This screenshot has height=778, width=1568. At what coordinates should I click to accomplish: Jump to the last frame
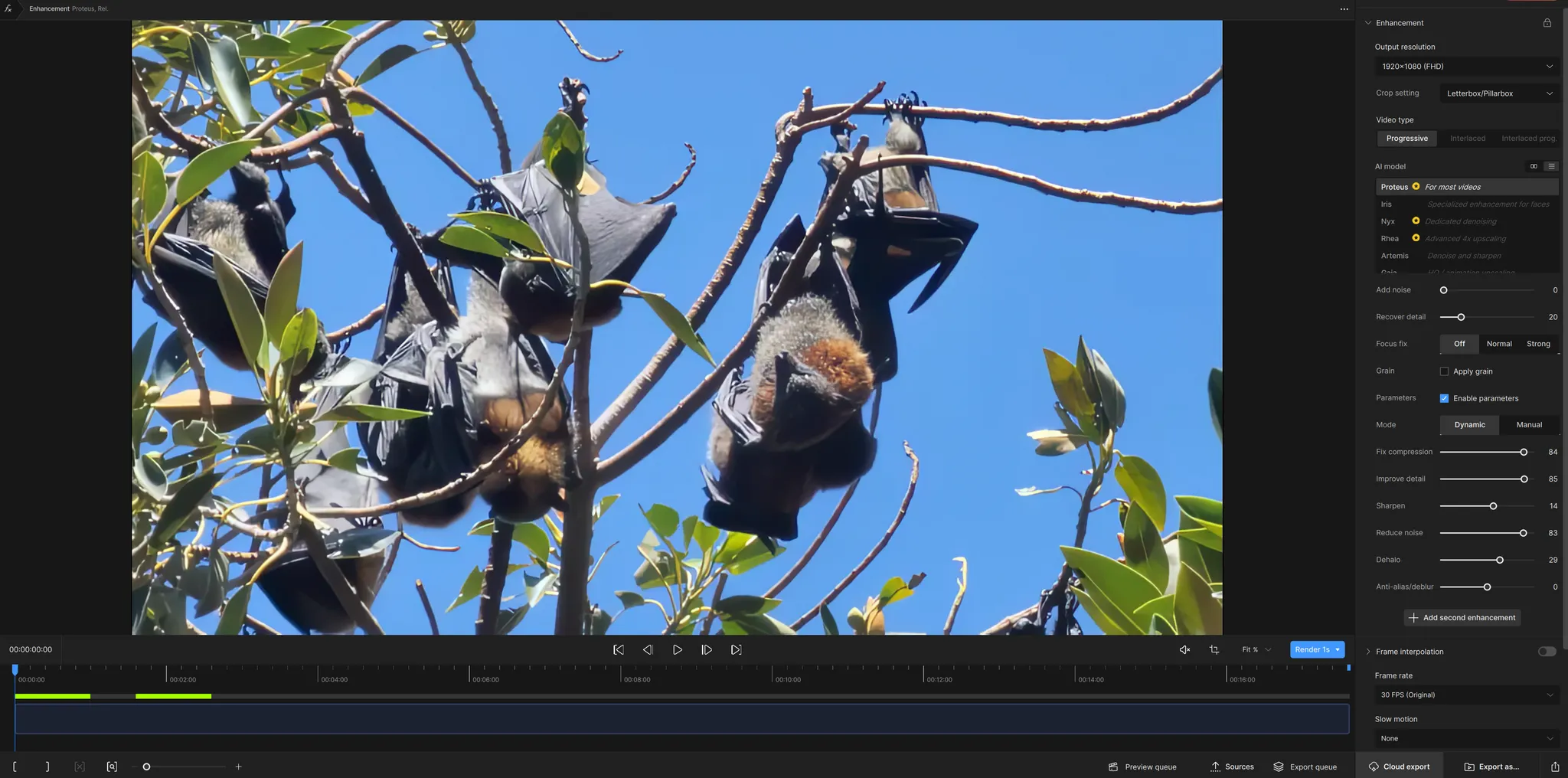tap(736, 649)
